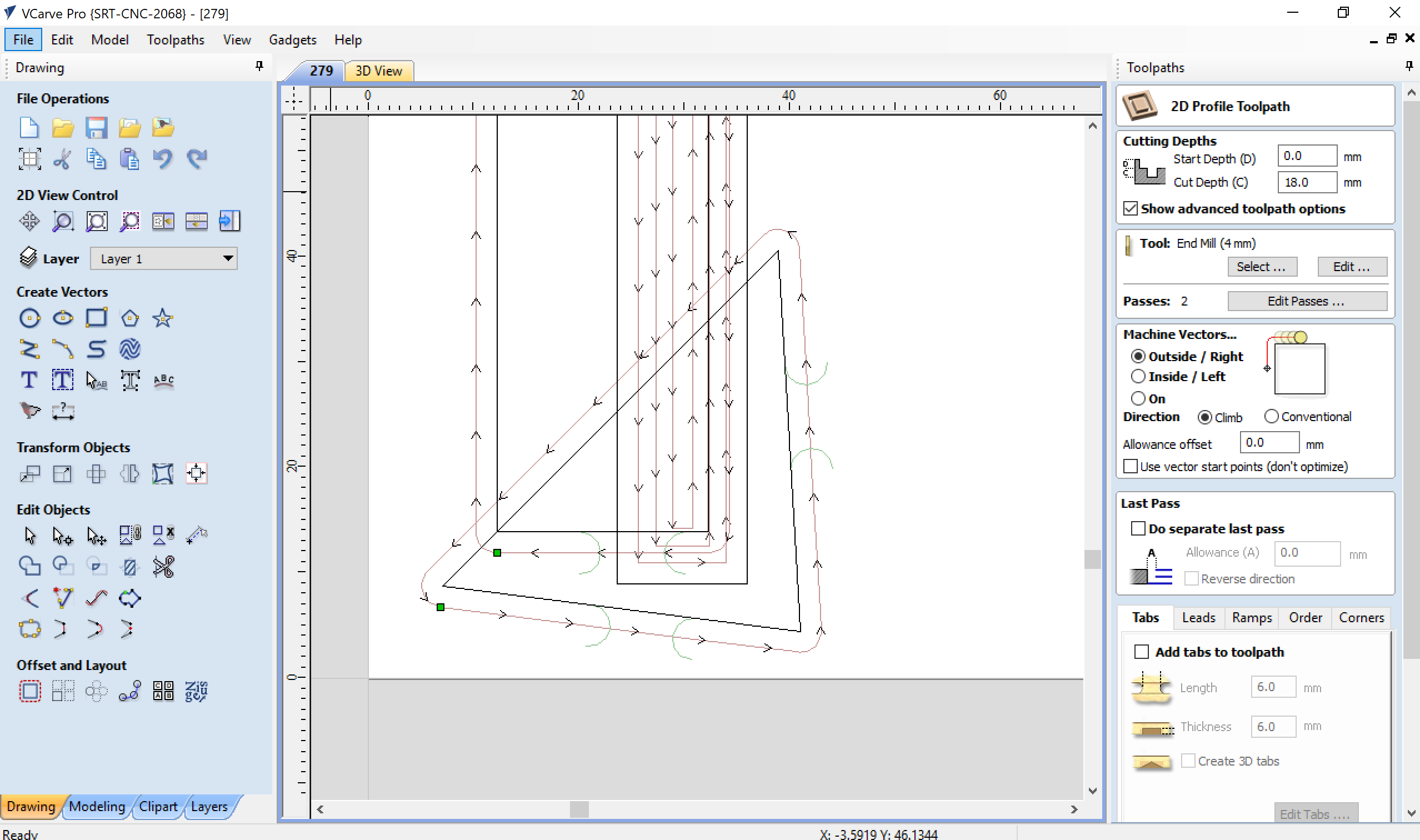Open the Layer 1 dropdown
This screenshot has height=840, width=1420.
(x=163, y=259)
